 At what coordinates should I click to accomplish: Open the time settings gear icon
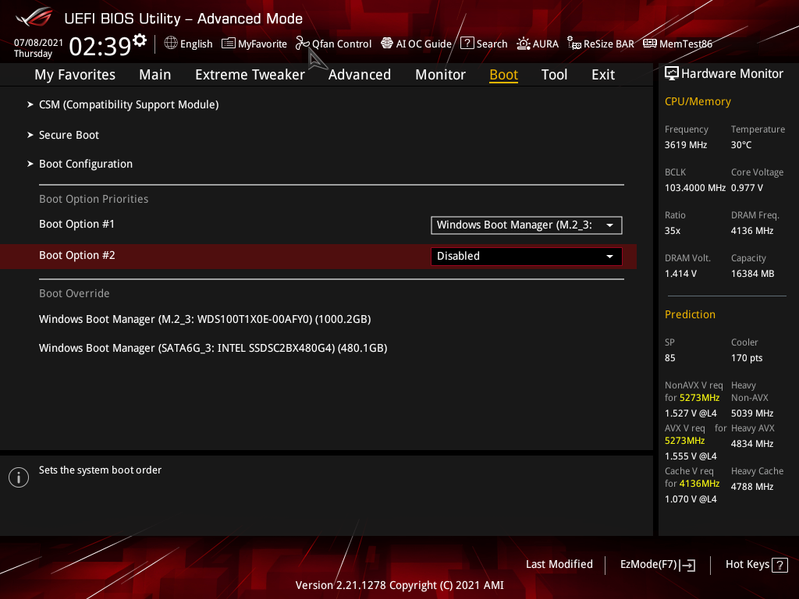[x=140, y=40]
